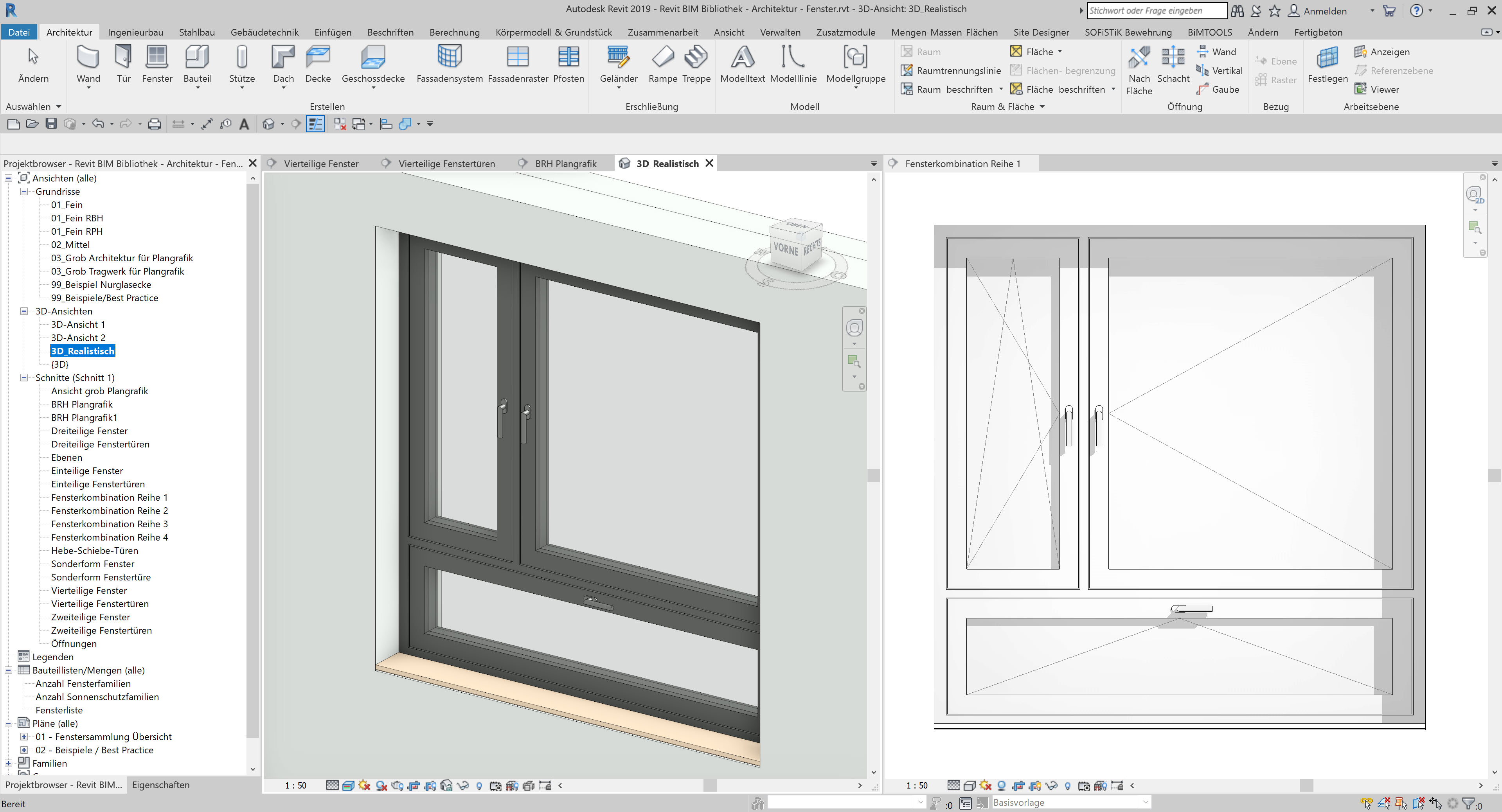Expand the Familien tree node
1502x812 pixels.
pos(8,763)
